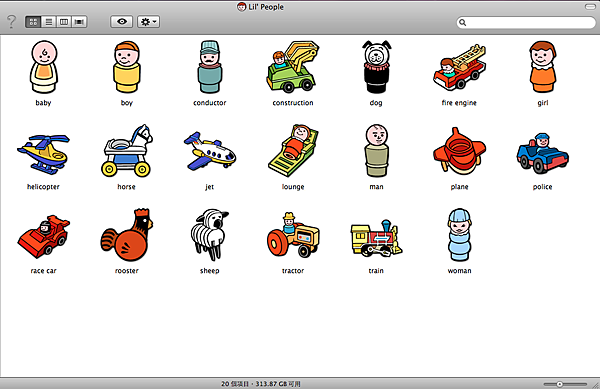Open the Action gear dropdown menu

coord(148,22)
